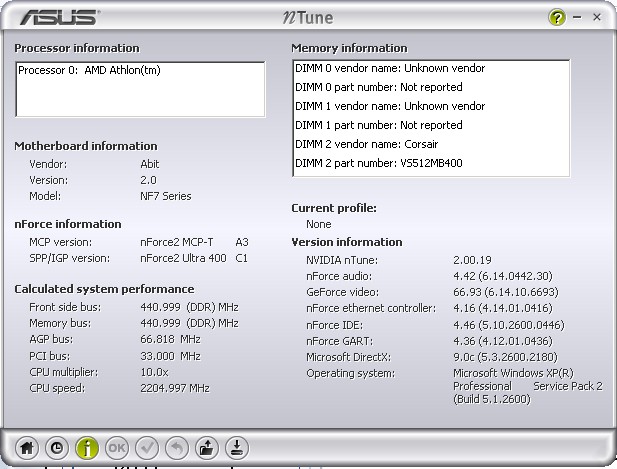617x469 pixels.
Task: Click the Microsoft DirectX value '9.0c (5.3.2600.2180)'
Action: [505, 357]
